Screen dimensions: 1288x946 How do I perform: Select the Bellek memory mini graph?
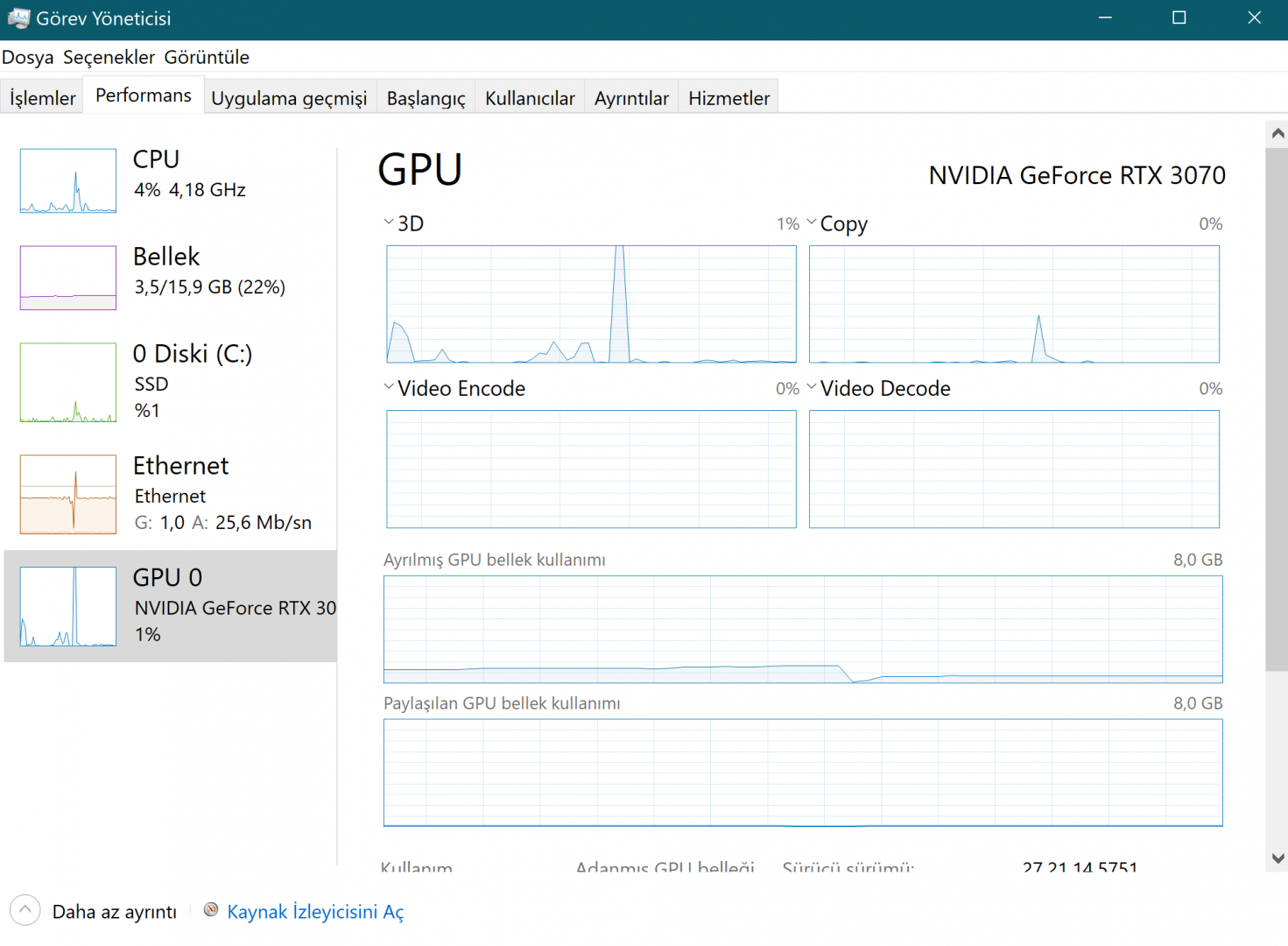coord(68,278)
